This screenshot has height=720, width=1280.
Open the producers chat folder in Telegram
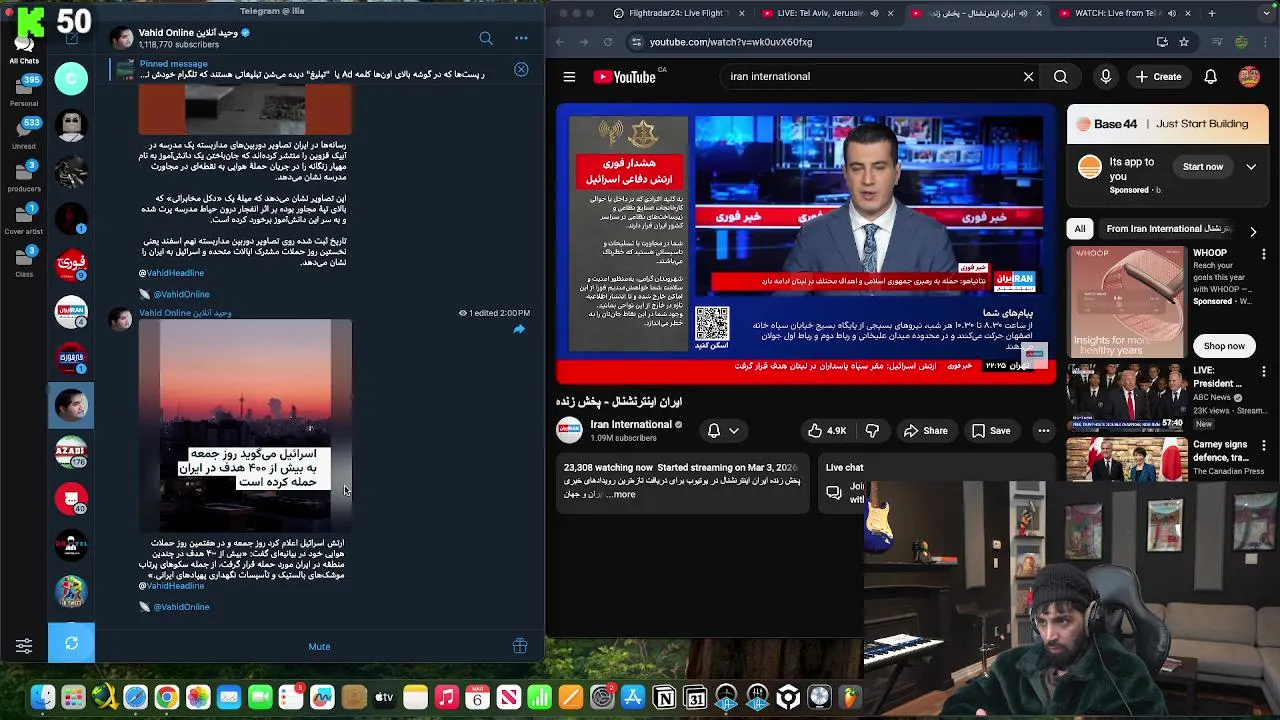24,175
